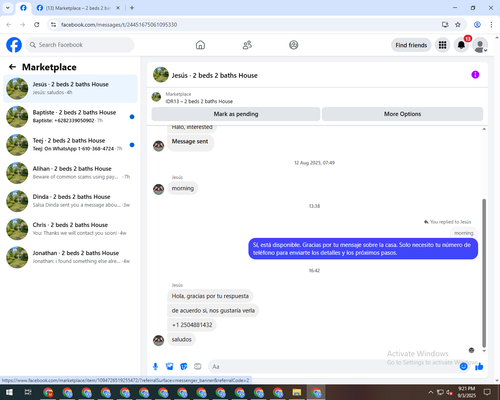The width and height of the screenshot is (500, 400).
Task: Reload the page with refresh icon
Action: point(37,24)
